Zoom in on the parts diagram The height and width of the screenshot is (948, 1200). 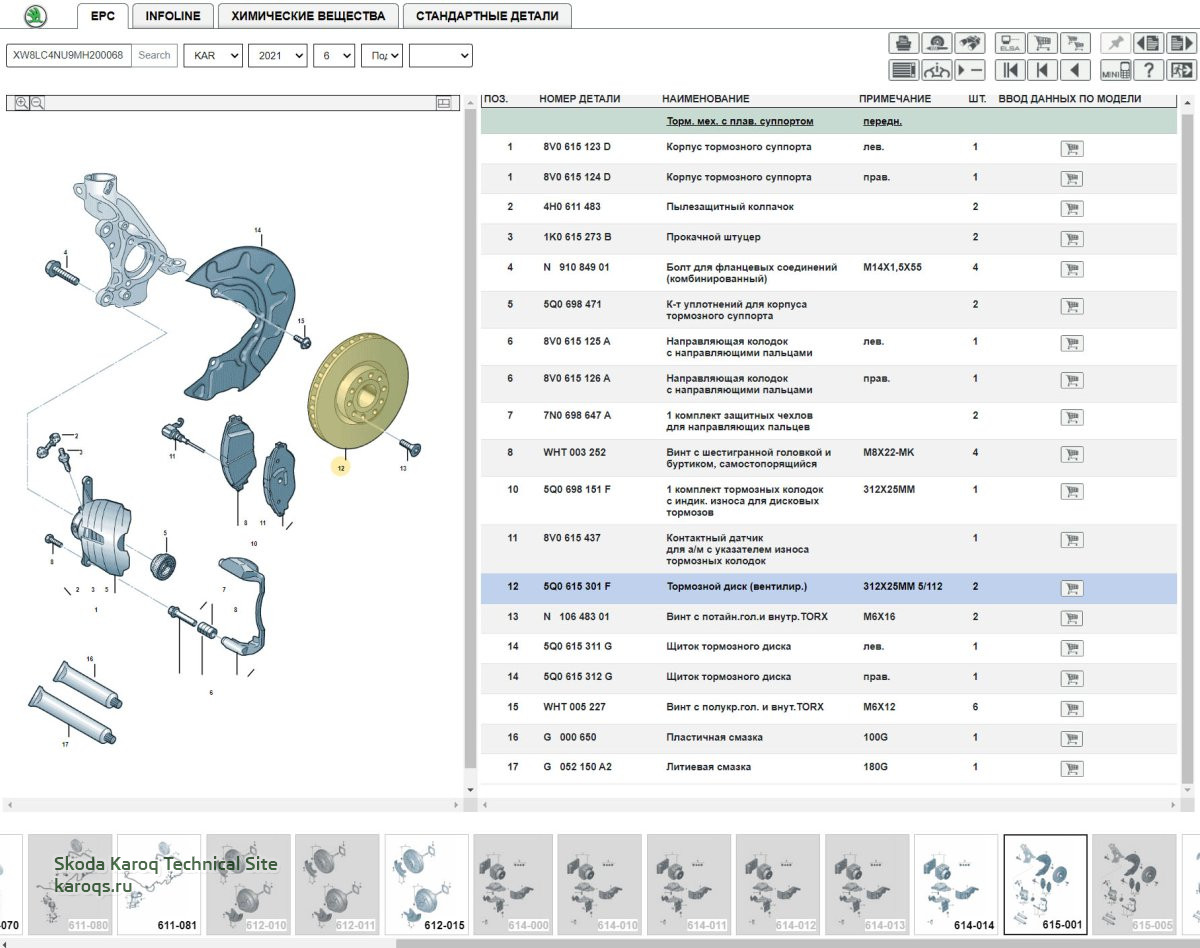pos(22,103)
